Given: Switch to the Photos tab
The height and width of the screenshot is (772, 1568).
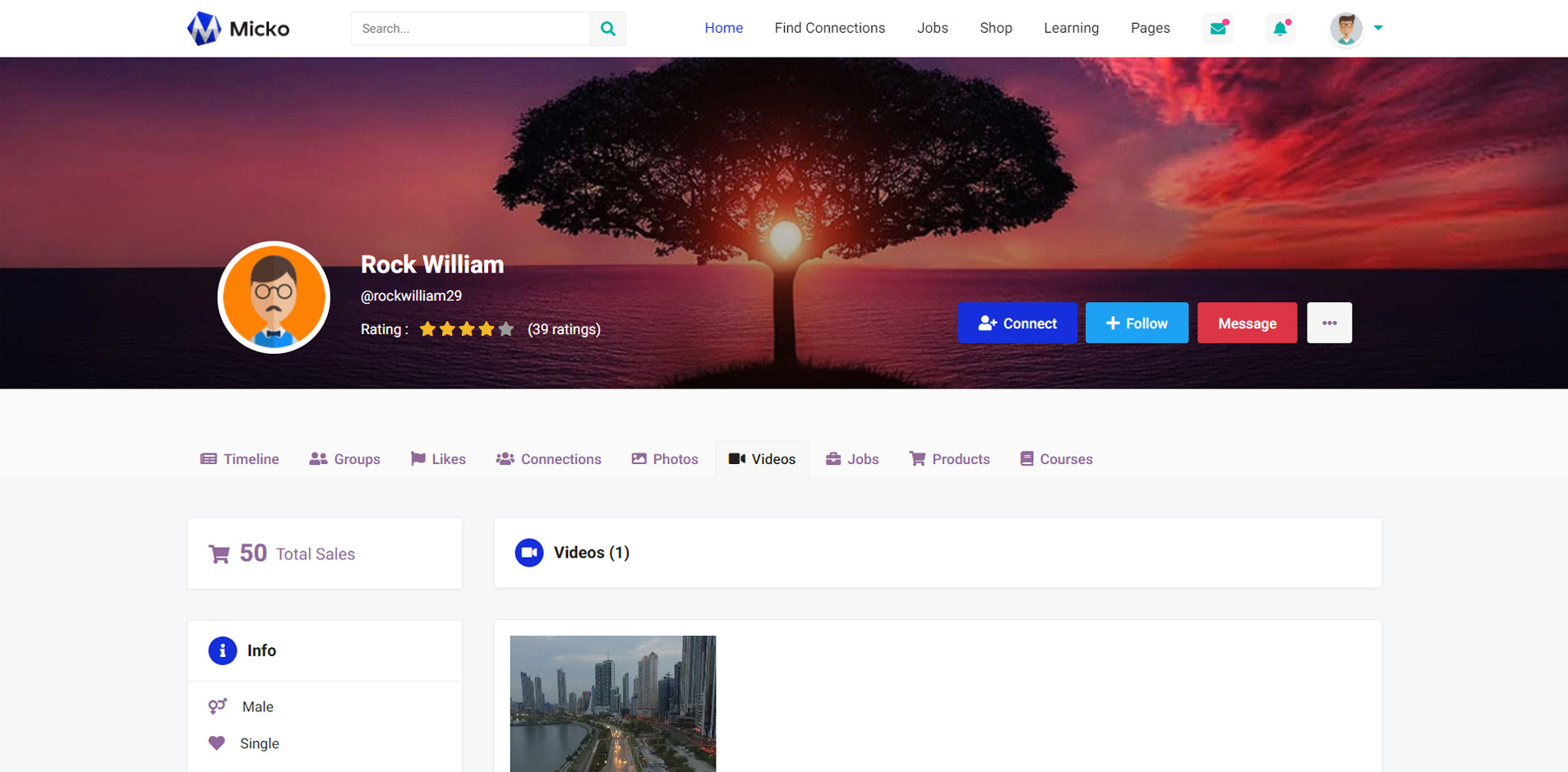Looking at the screenshot, I should pos(665,459).
